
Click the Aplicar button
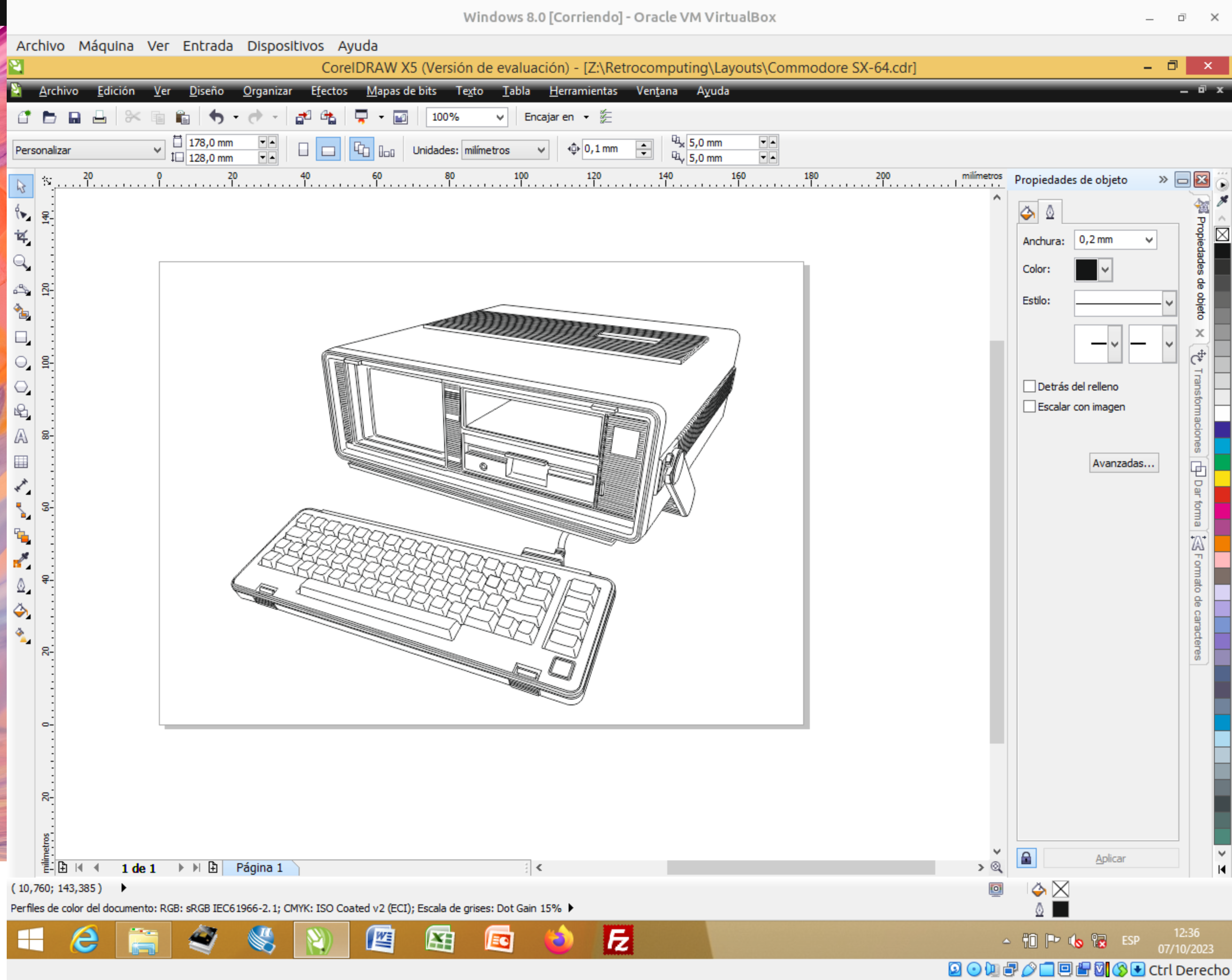coord(1110,858)
